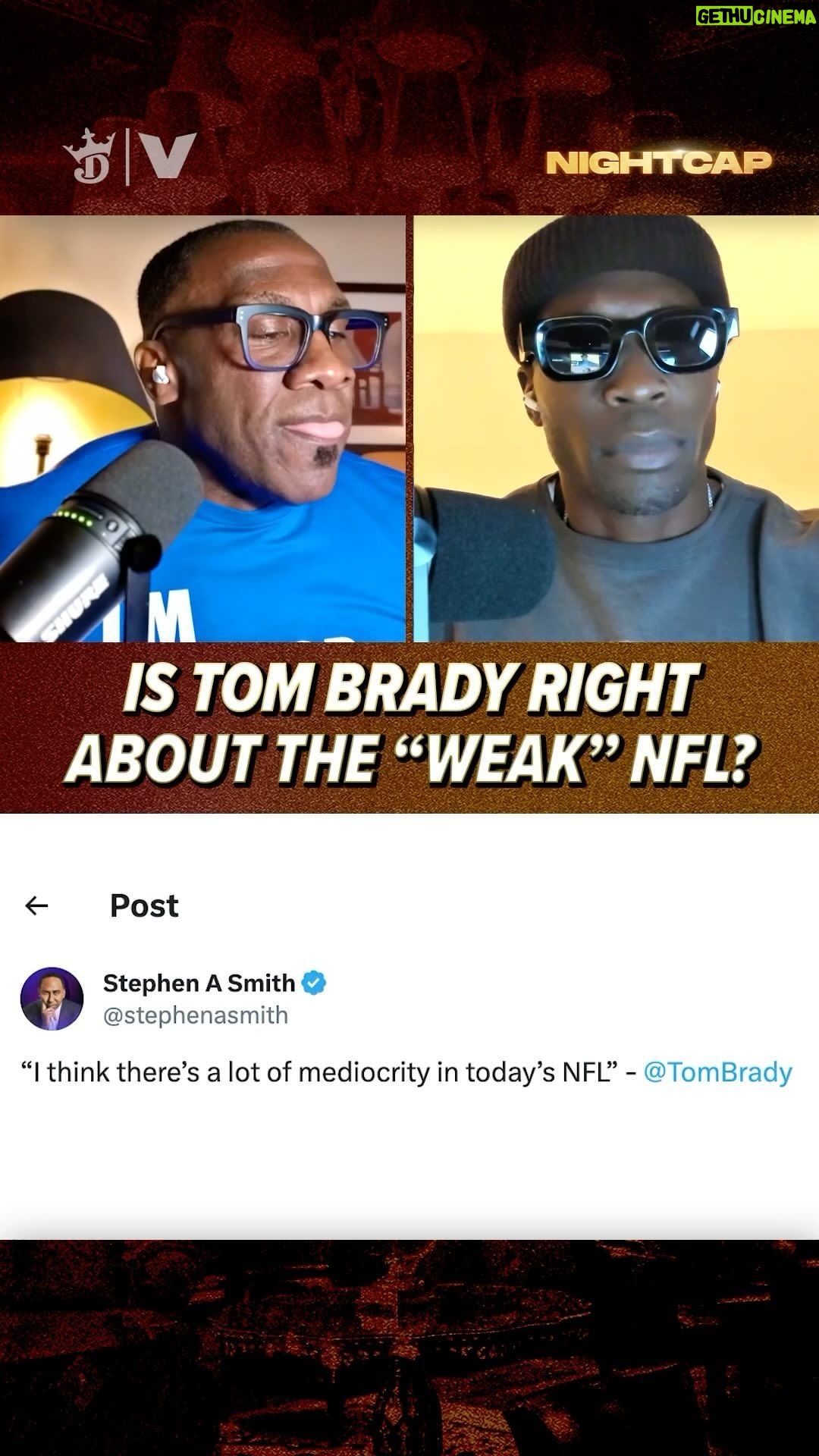The image size is (819, 1456).
Task: Click the "IS TOM BRADY RIGHT" headline
Action: pos(409,689)
